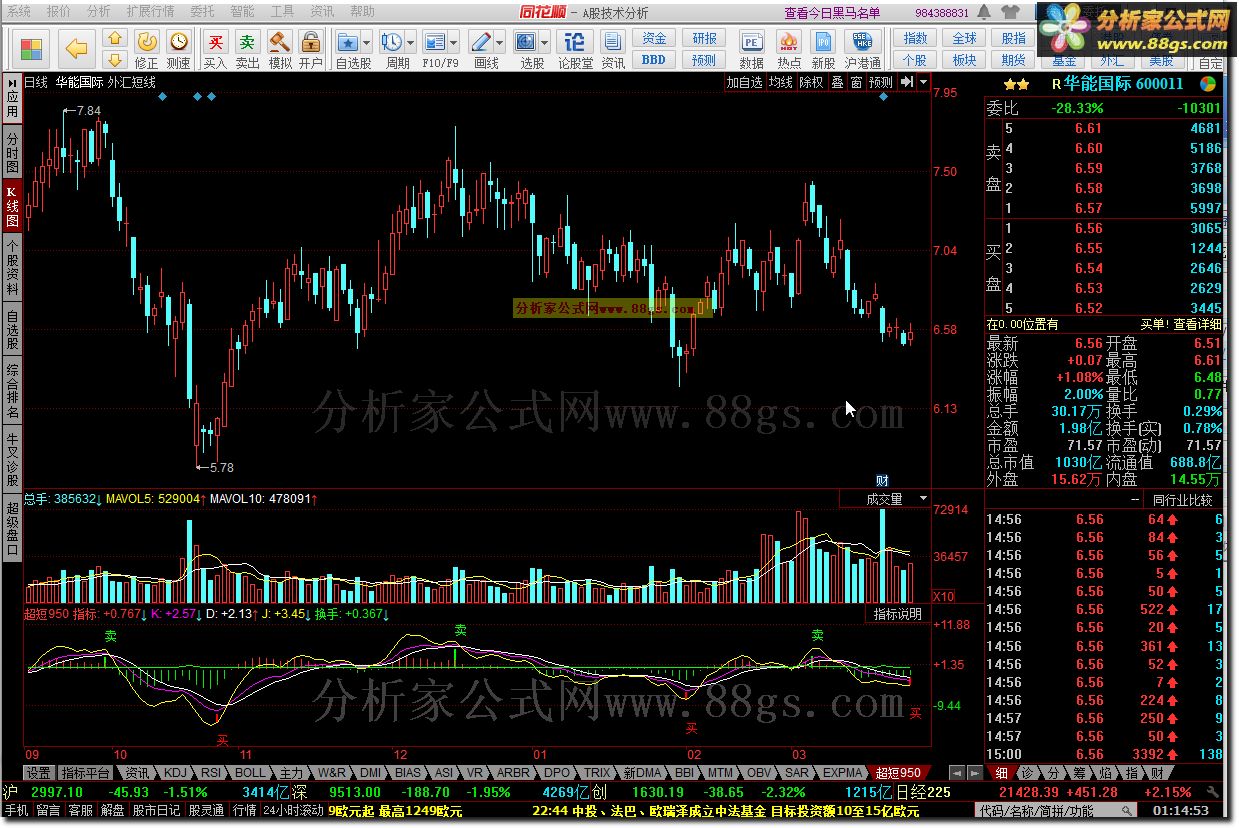Expand the F10/F9 dropdown arrow
Image resolution: width=1239 pixels, height=828 pixels.
(453, 43)
